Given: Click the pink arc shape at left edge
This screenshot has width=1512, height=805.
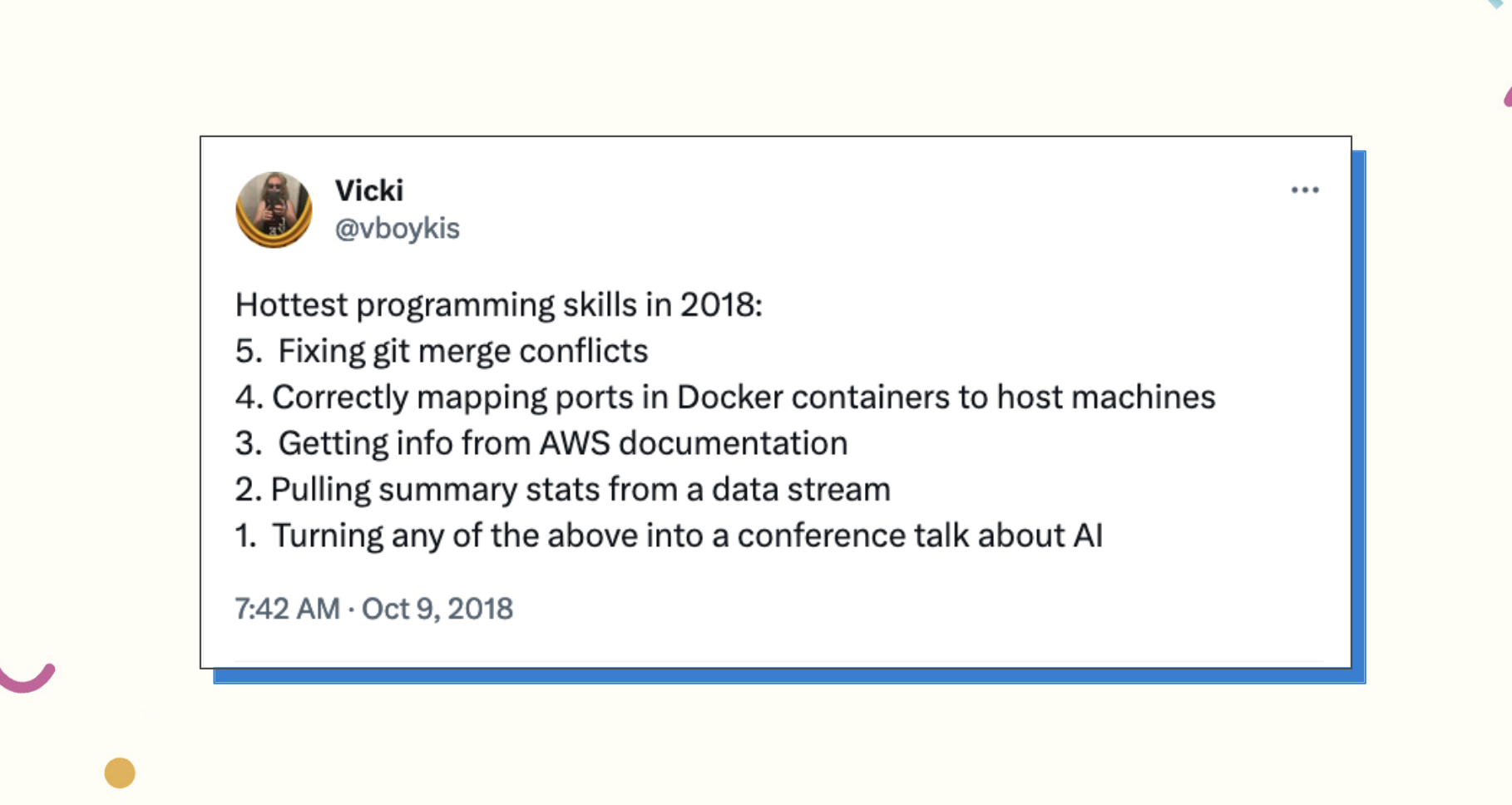Looking at the screenshot, I should tap(27, 677).
